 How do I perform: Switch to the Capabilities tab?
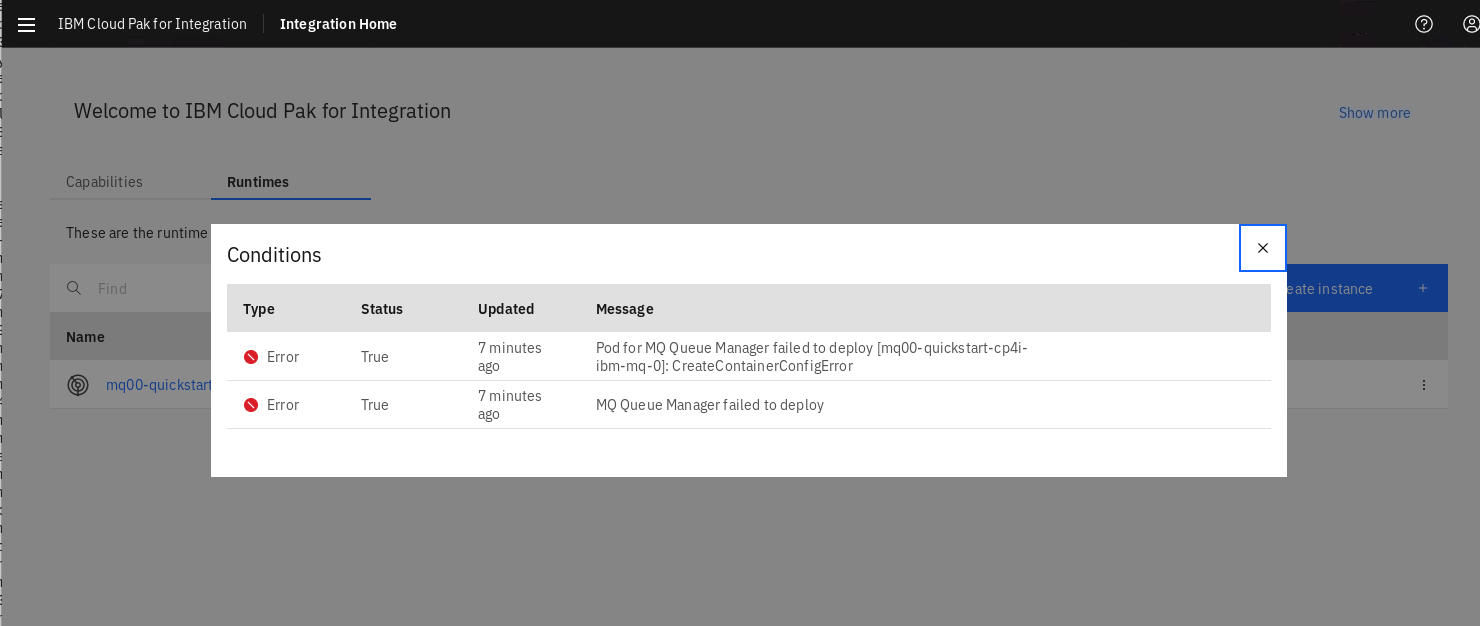104,182
